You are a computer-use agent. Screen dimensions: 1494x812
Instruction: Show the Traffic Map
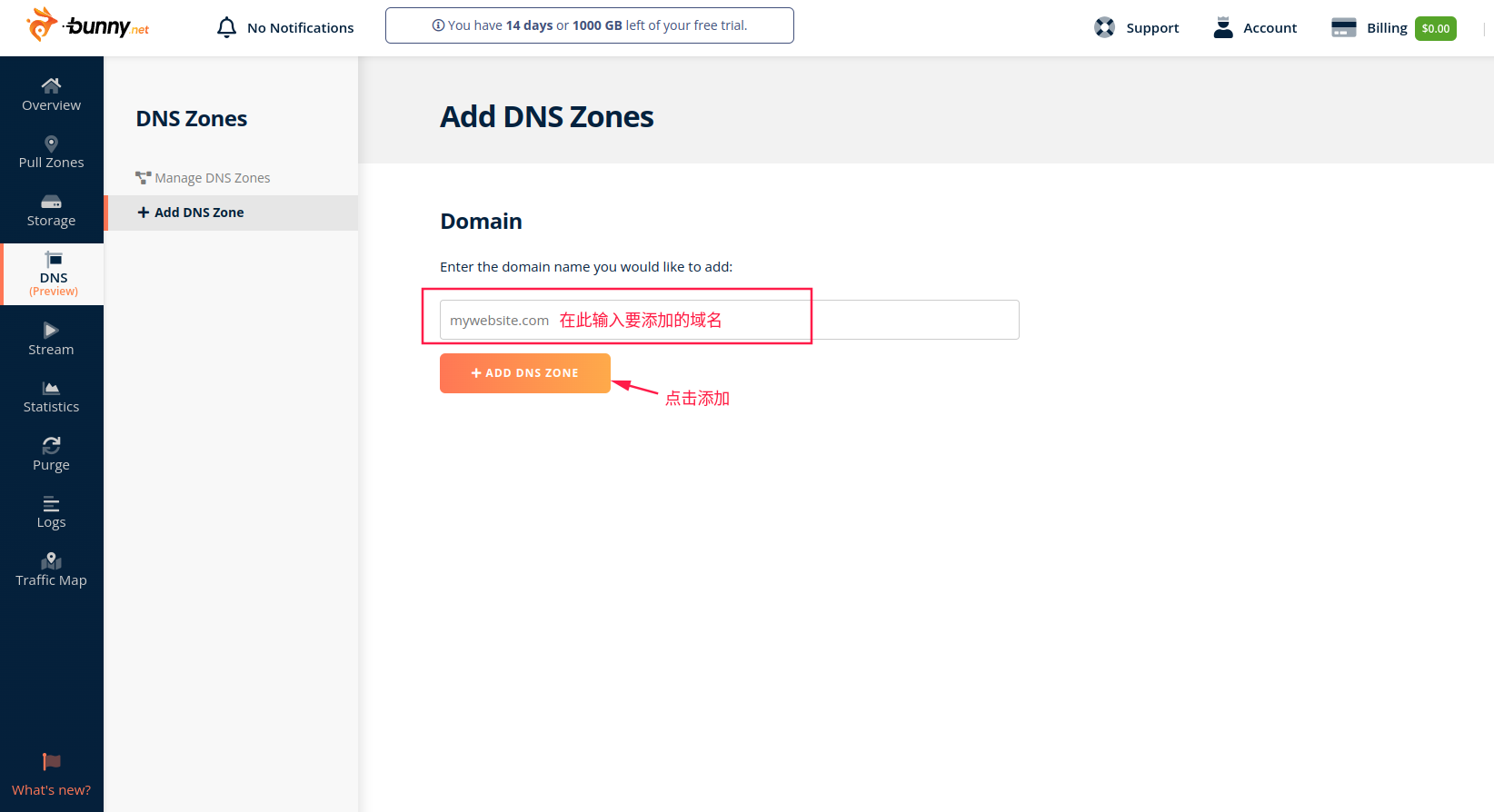[x=51, y=570]
